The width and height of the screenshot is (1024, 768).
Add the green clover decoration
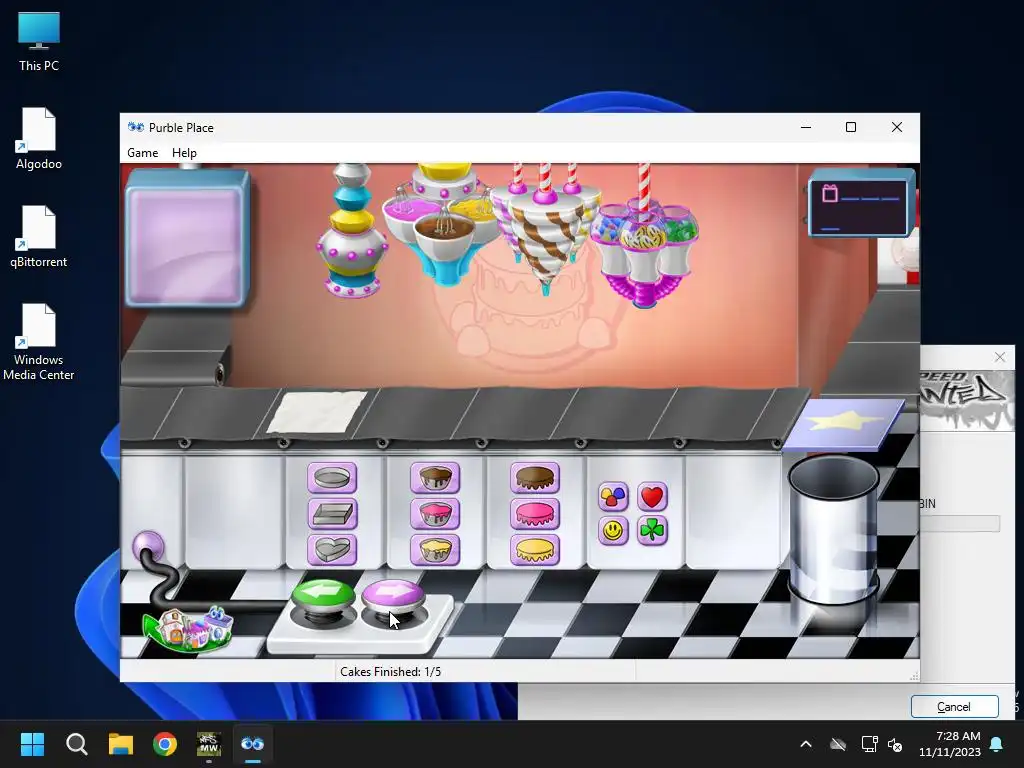coord(652,530)
